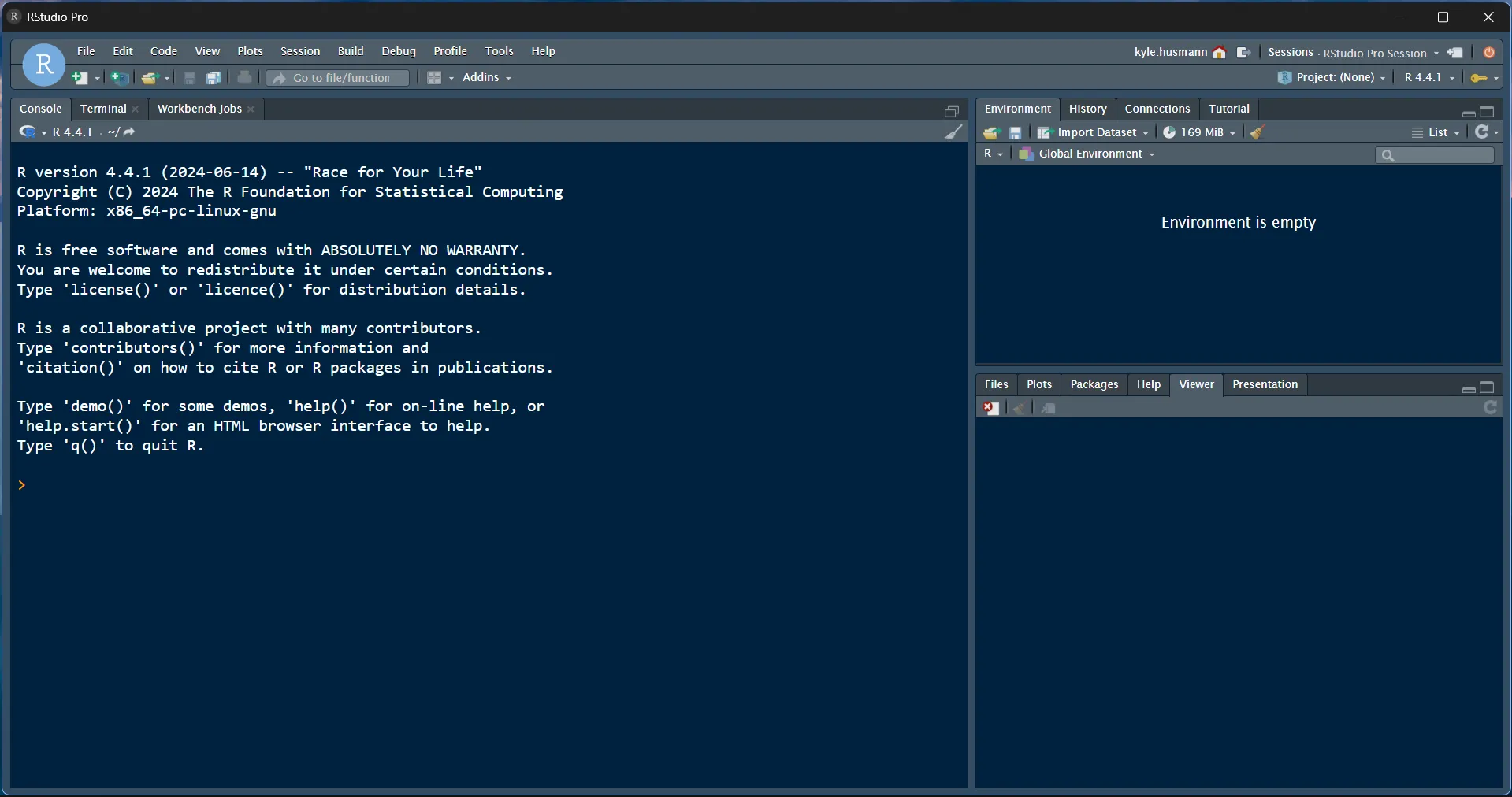The width and height of the screenshot is (1512, 797).
Task: Click the Save current document icon
Action: (189, 78)
